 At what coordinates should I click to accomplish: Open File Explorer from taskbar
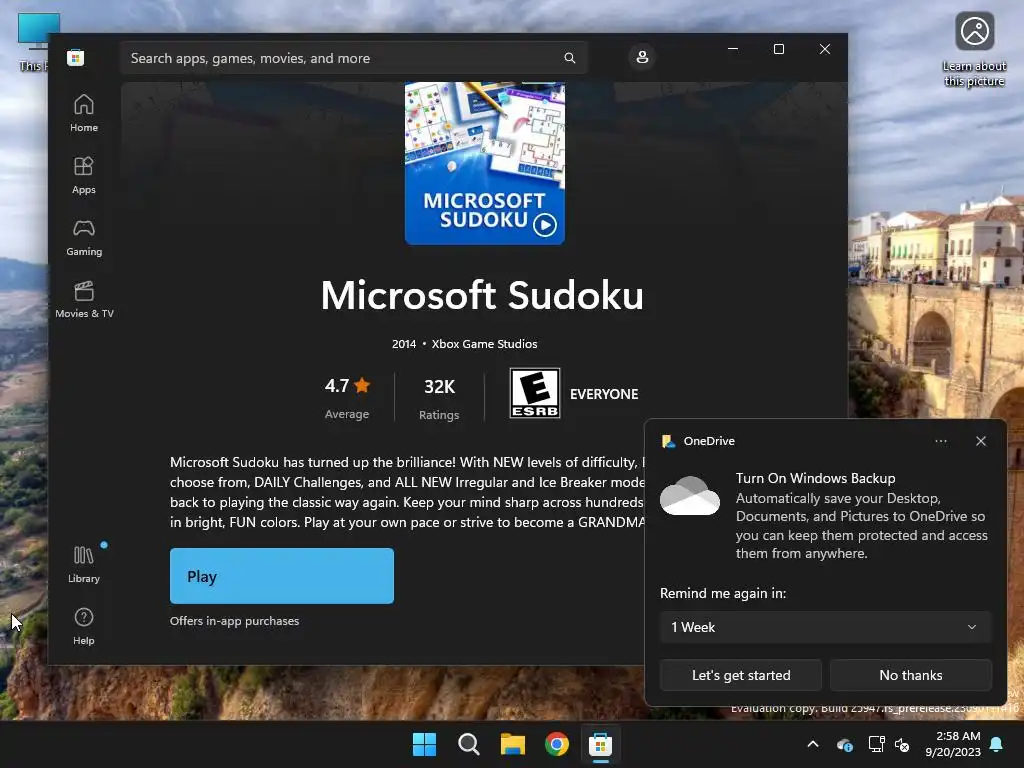coord(513,744)
